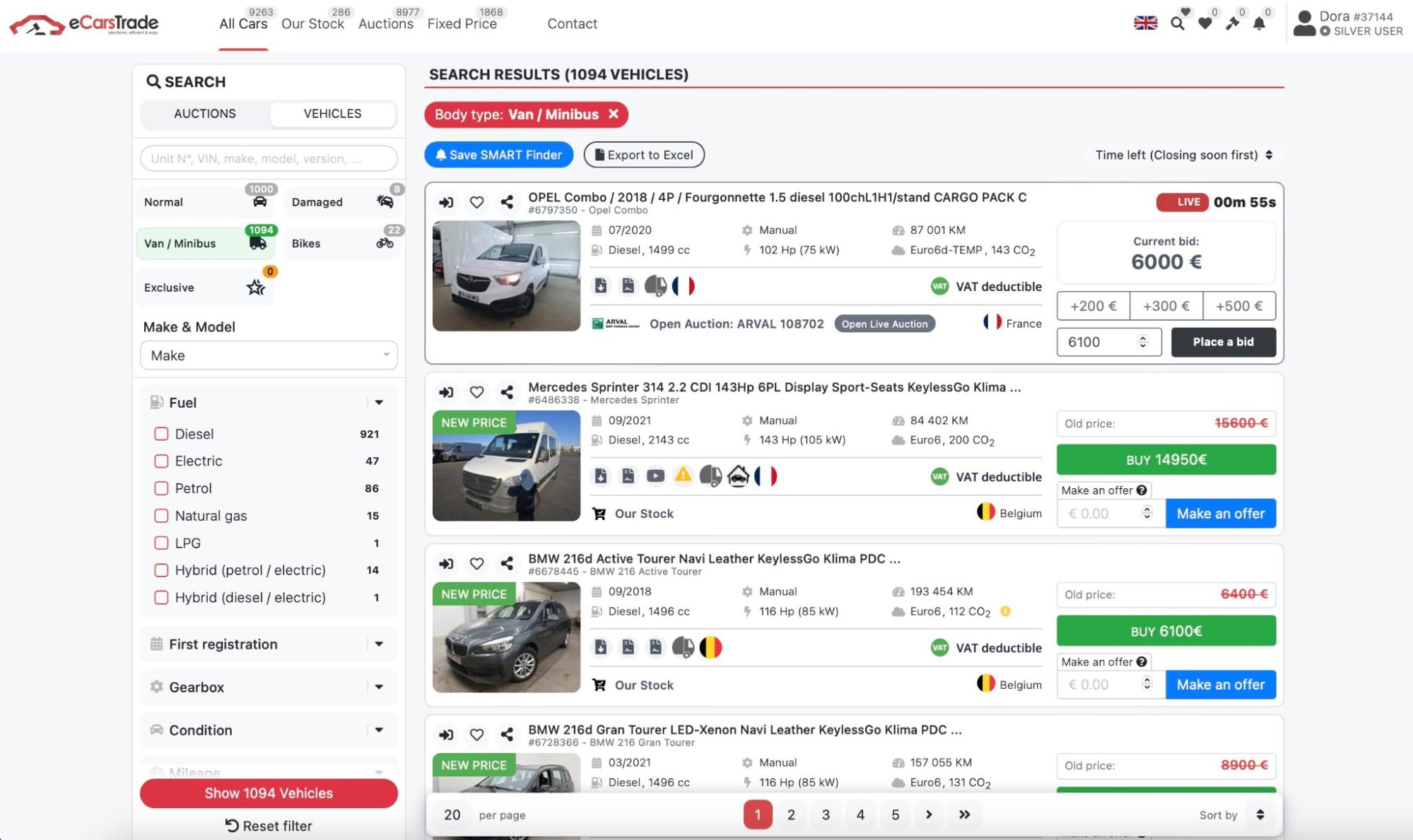Open the Fixed Price menu item
The width and height of the screenshot is (1413, 840).
pyautogui.click(x=462, y=24)
